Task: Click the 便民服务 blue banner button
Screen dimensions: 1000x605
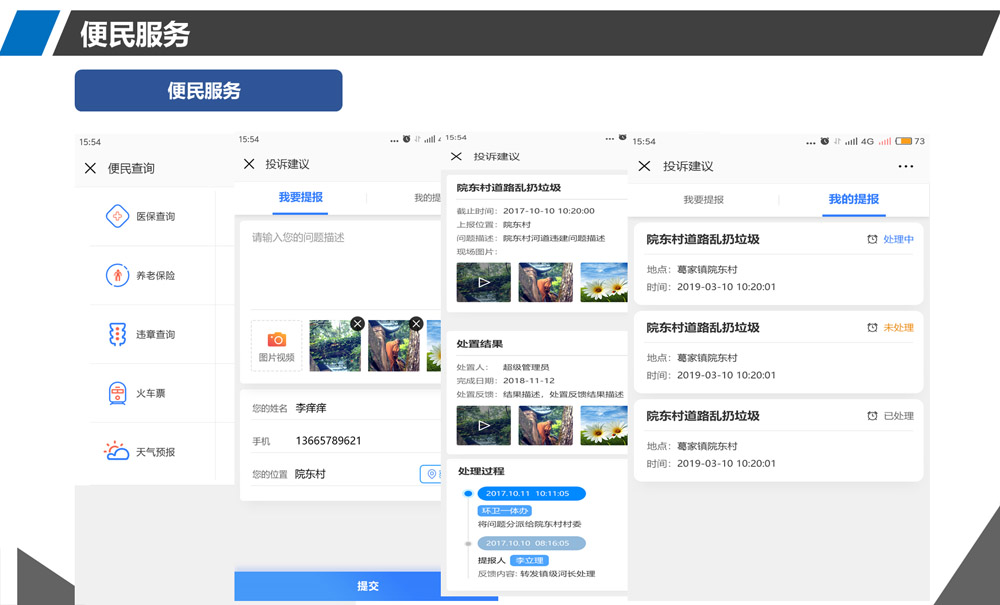Action: coord(209,91)
